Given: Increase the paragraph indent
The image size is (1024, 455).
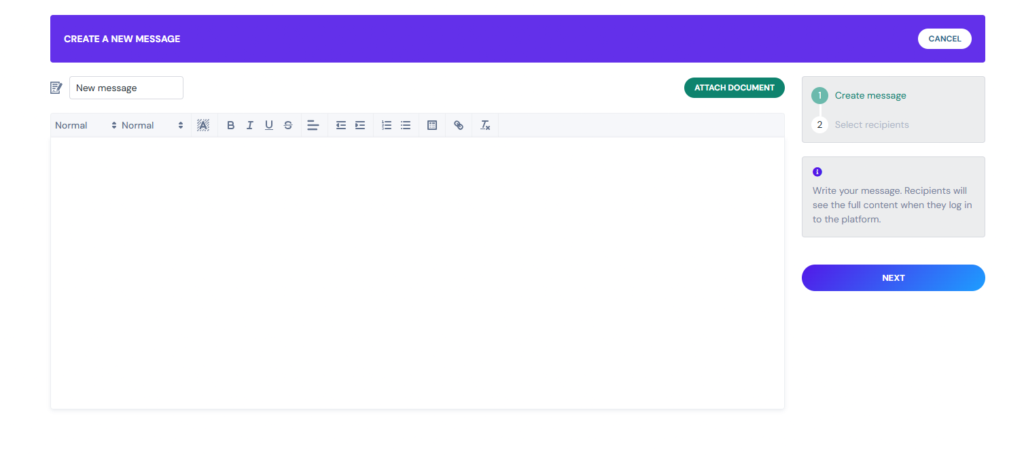Looking at the screenshot, I should pyautogui.click(x=360, y=125).
